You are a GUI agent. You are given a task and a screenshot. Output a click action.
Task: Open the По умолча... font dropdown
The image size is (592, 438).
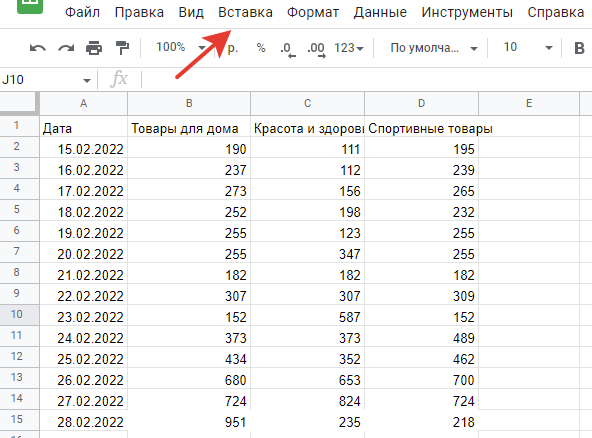(434, 48)
